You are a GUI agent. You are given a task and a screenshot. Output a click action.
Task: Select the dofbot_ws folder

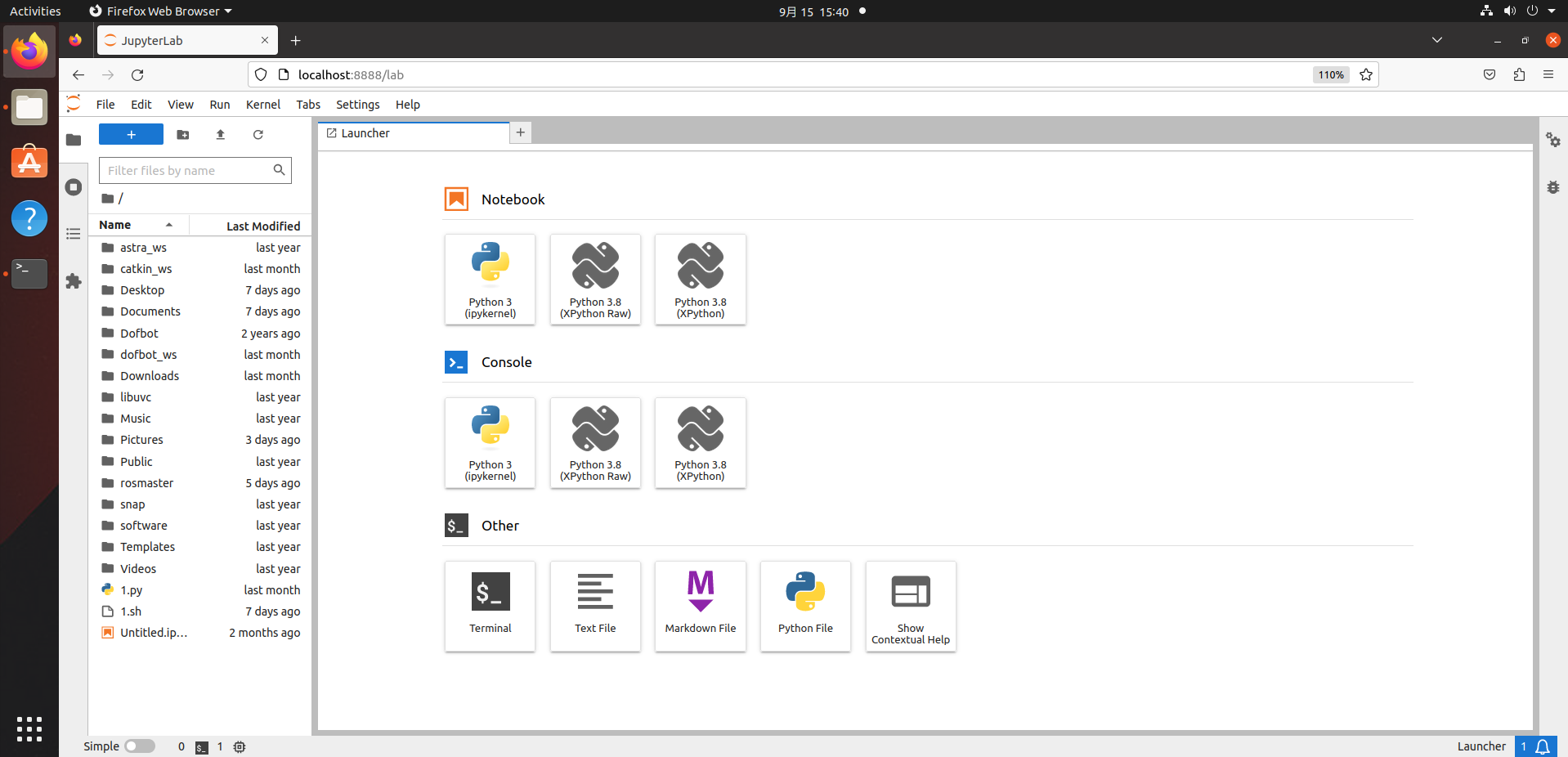tap(200, 355)
